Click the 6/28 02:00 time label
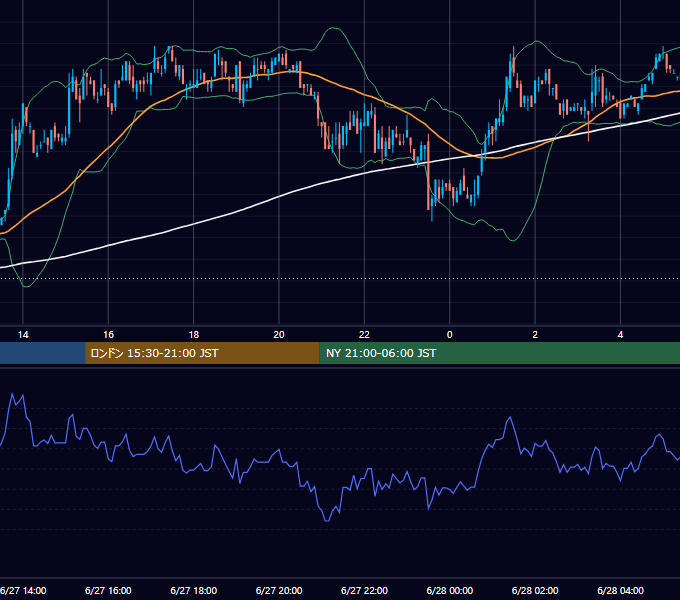This screenshot has height=600, width=680. point(535,590)
